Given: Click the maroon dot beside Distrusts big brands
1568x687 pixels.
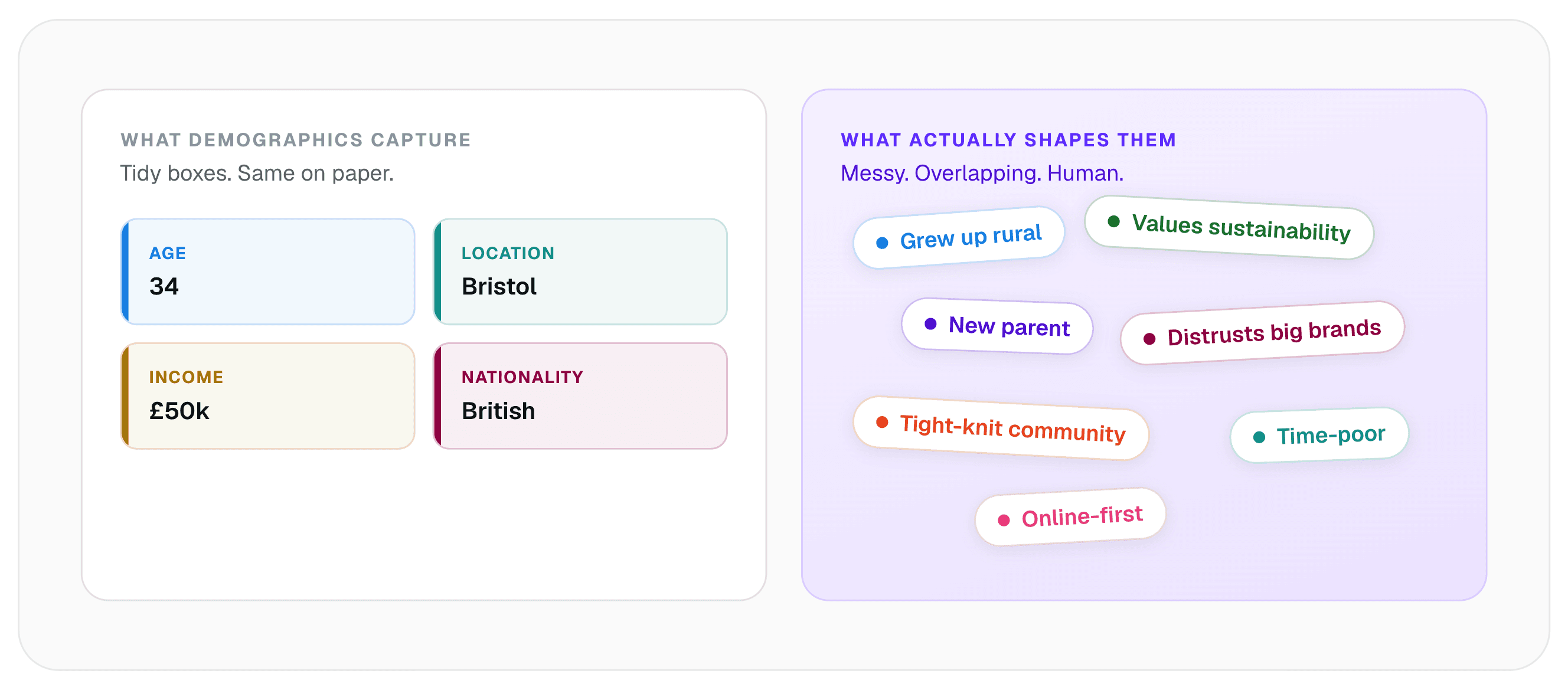Looking at the screenshot, I should pos(1149,338).
